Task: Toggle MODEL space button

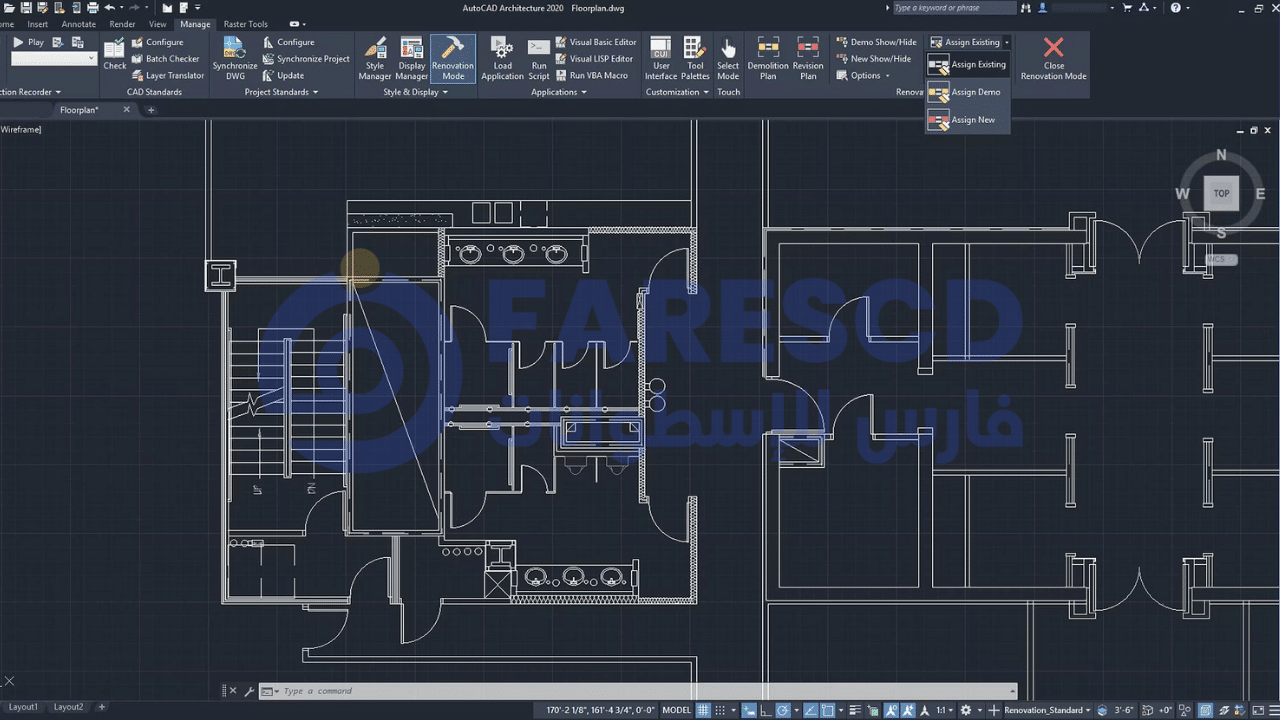Action: coord(677,710)
